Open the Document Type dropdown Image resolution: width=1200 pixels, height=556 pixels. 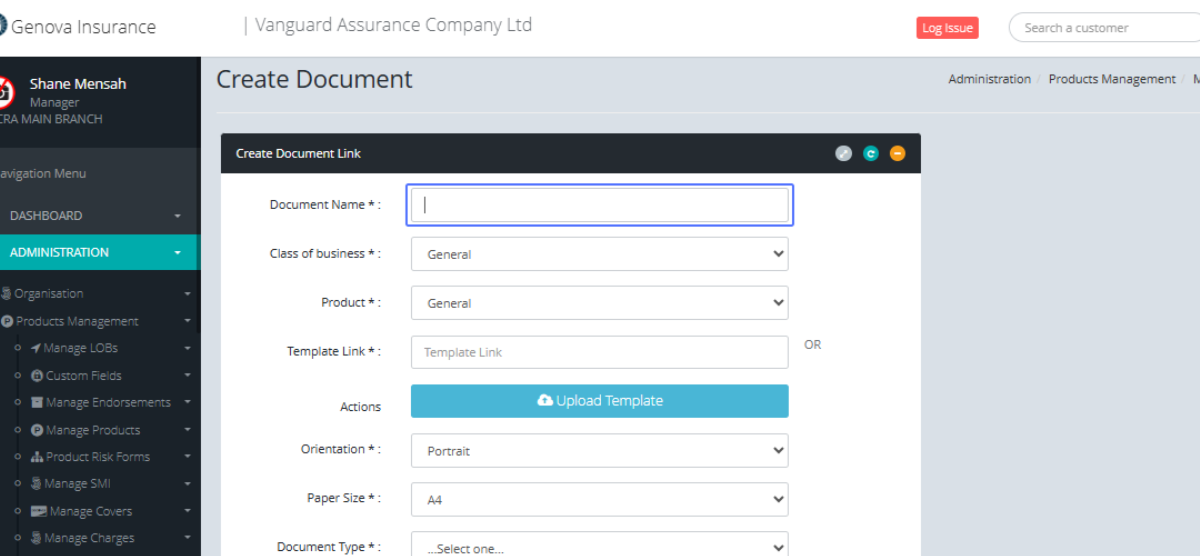click(599, 546)
